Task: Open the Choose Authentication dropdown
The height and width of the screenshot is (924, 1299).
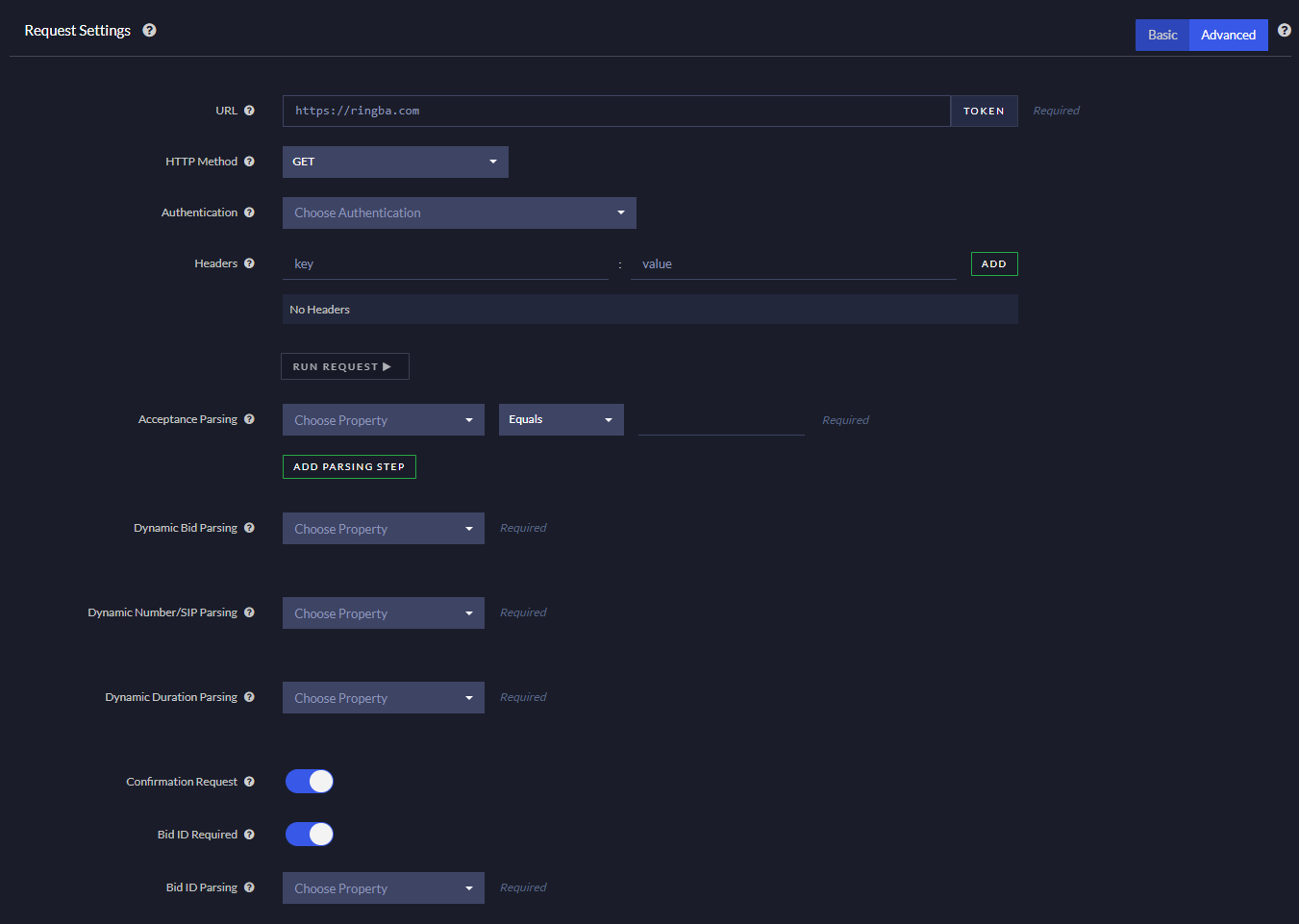Action: click(x=459, y=212)
